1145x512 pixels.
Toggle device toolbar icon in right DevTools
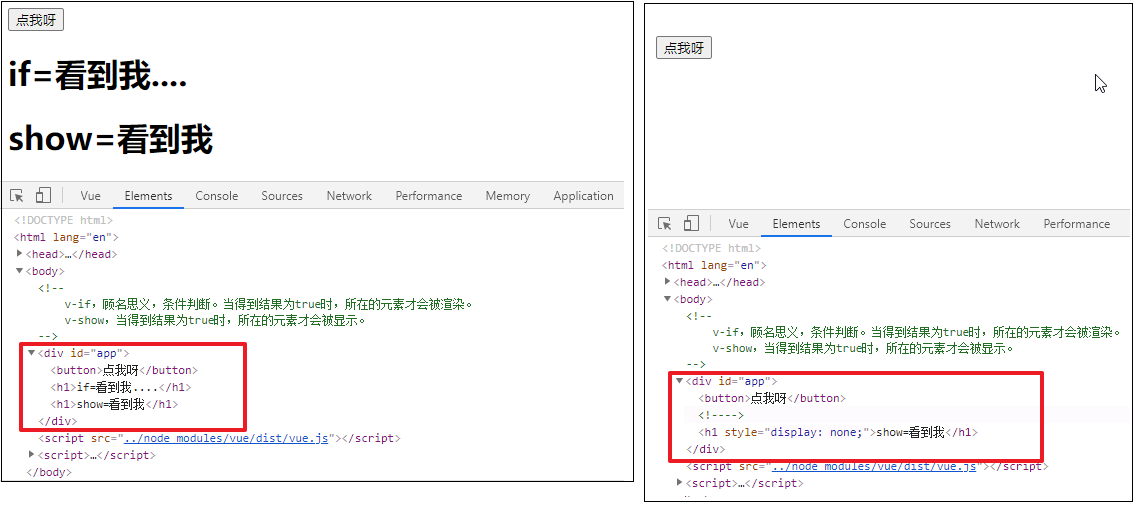tap(691, 223)
